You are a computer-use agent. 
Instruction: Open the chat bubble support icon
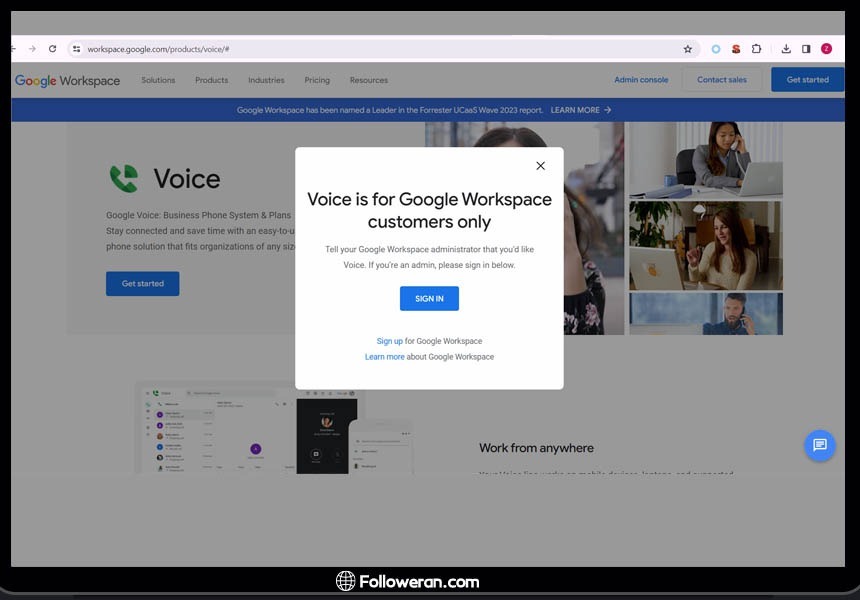pyautogui.click(x=819, y=445)
